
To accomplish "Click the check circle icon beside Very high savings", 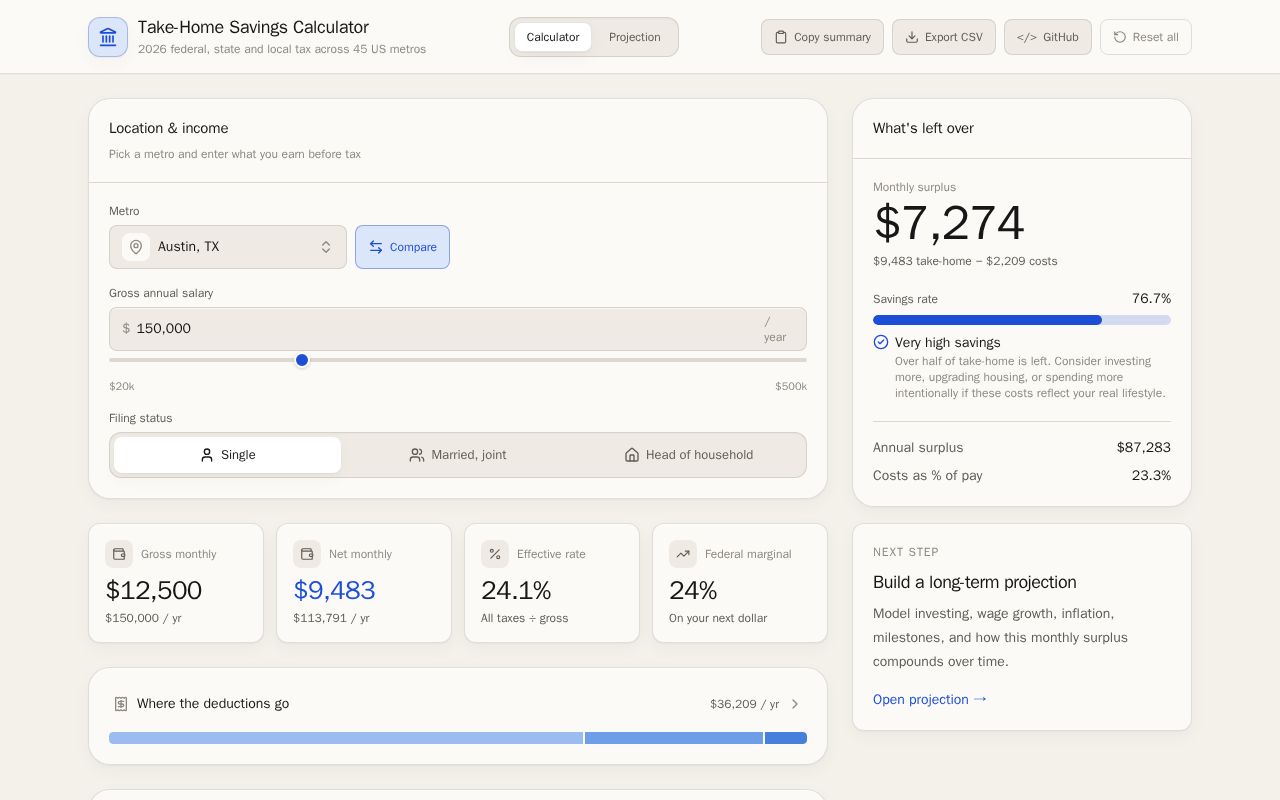I will tap(881, 342).
